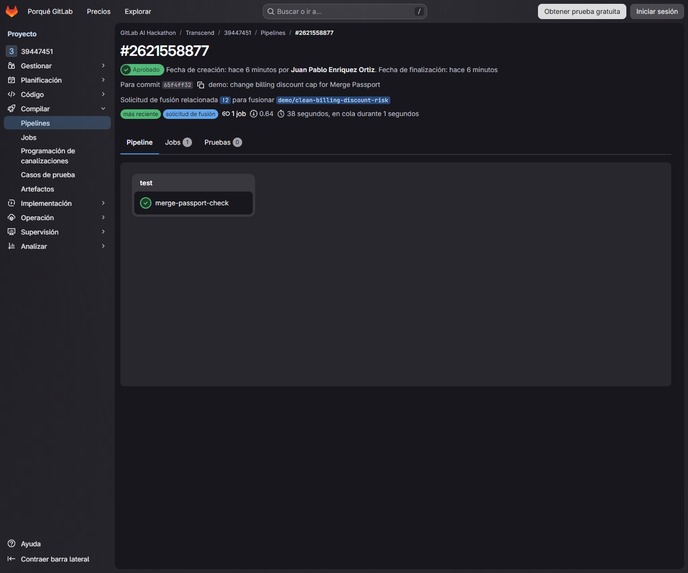Viewport: 688px width, 573px height.
Task: Click the Aprobado status badge
Action: coord(142,70)
